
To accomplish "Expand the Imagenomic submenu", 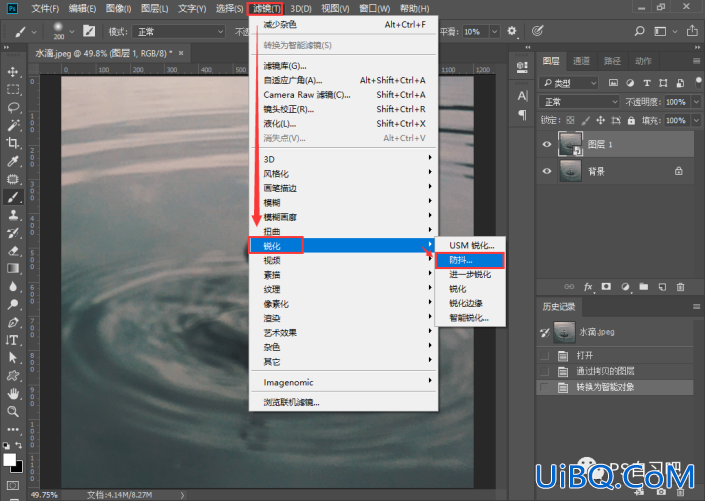I will point(344,383).
